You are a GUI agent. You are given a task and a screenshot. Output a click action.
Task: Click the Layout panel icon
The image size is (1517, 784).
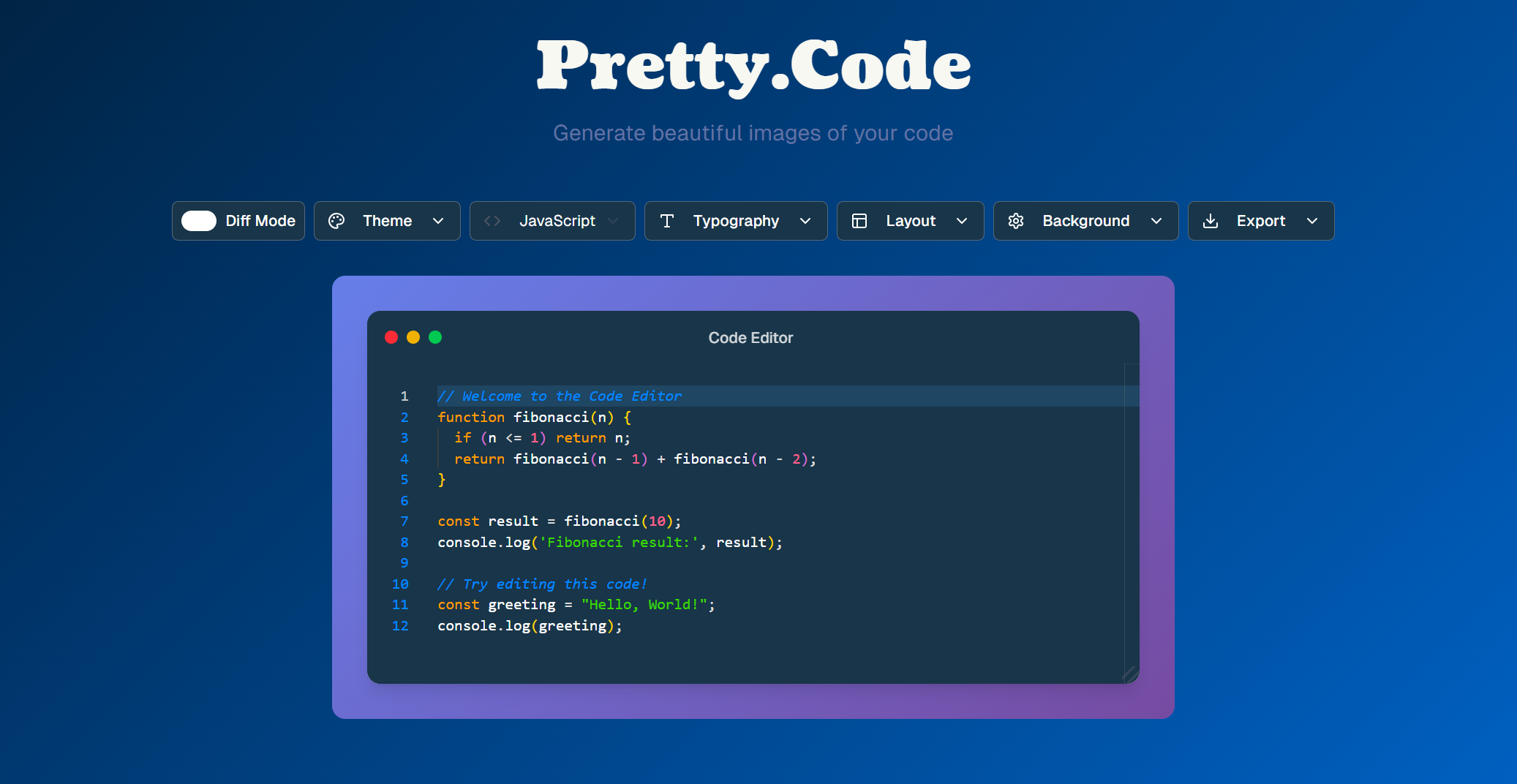tap(859, 221)
